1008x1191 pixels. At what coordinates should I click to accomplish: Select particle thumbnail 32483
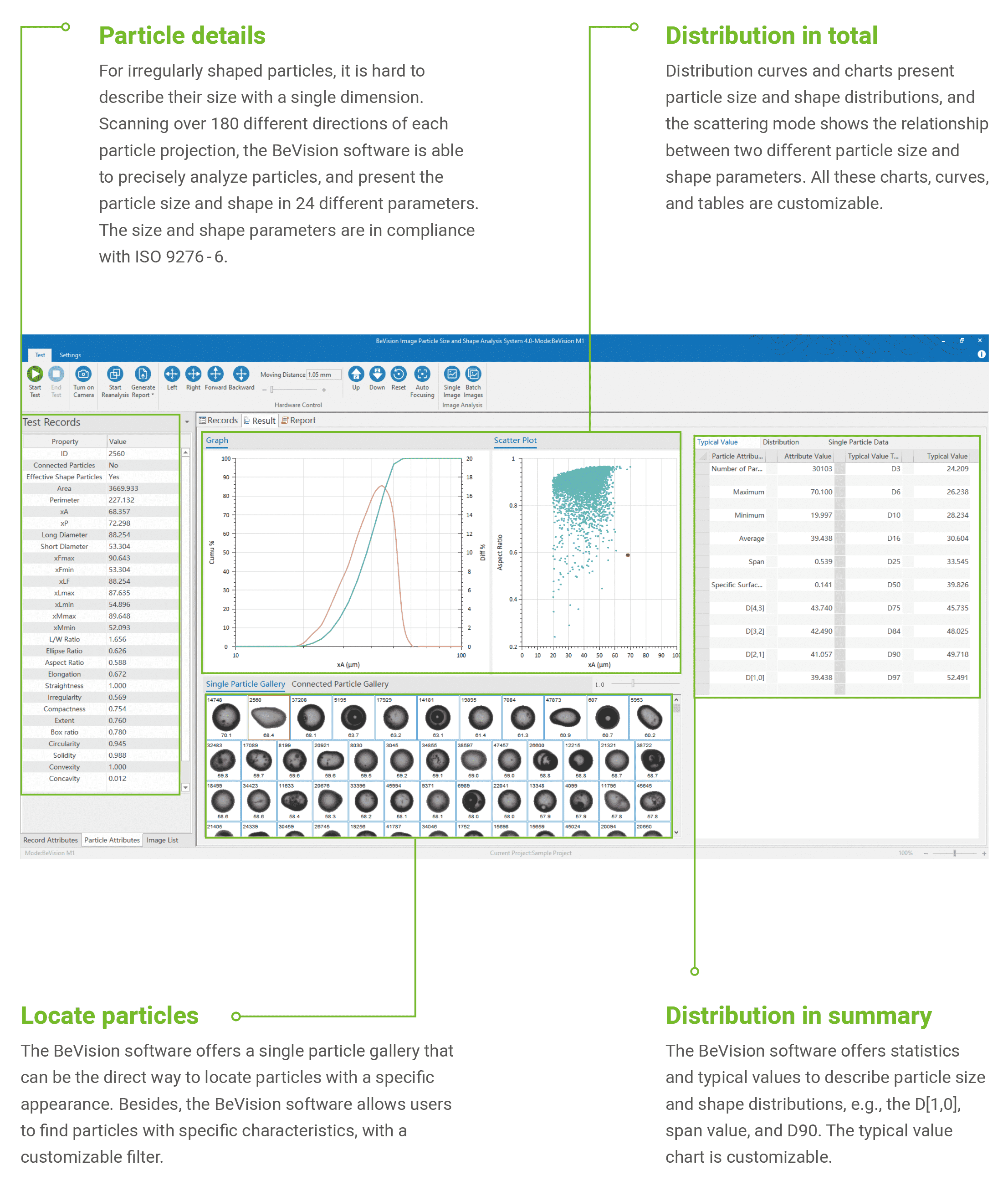point(223,760)
